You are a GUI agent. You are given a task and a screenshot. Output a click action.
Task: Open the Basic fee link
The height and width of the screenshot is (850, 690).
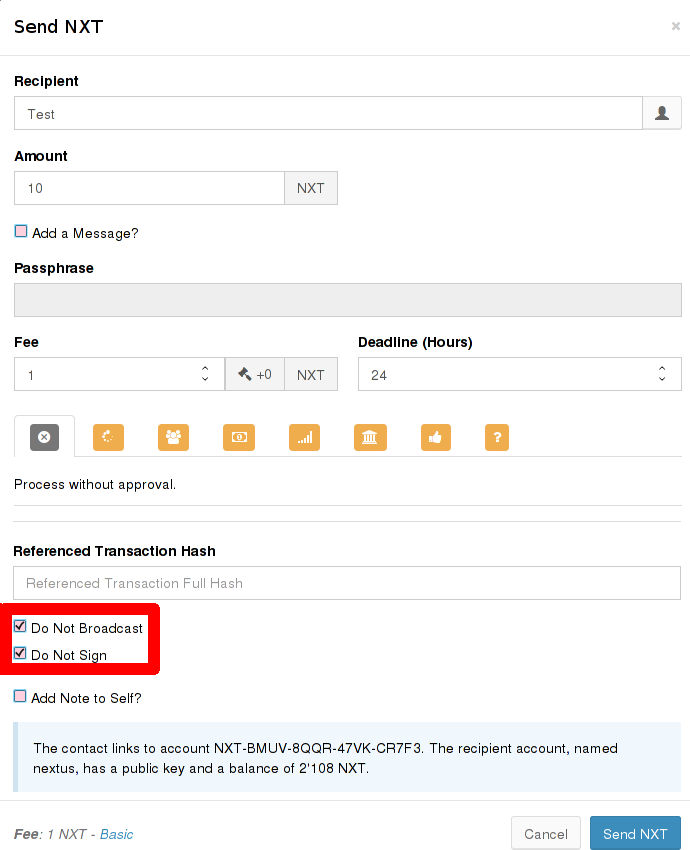click(x=116, y=834)
